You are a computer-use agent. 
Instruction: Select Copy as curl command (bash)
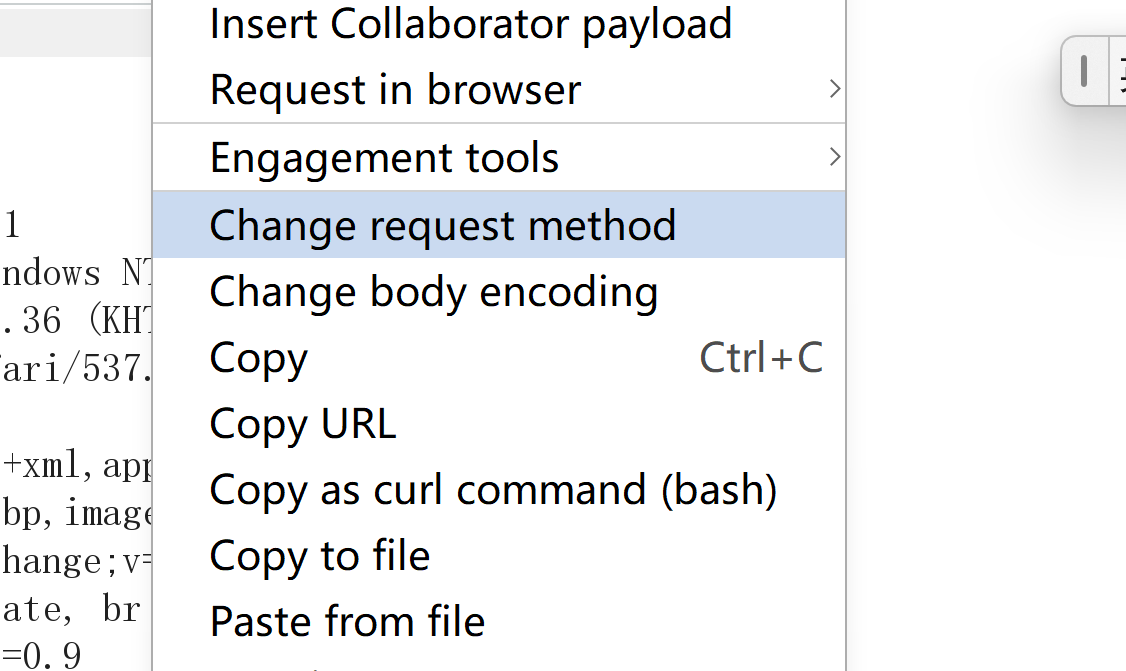492,490
